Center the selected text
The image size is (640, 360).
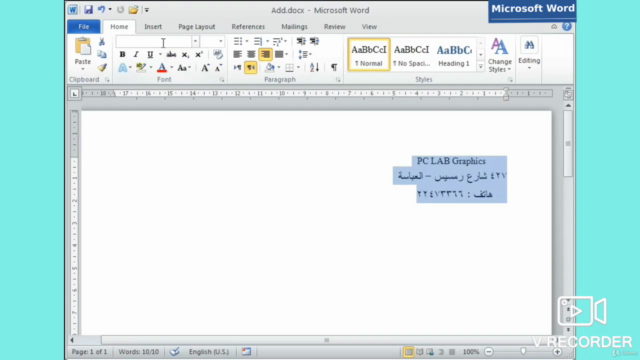pos(251,54)
